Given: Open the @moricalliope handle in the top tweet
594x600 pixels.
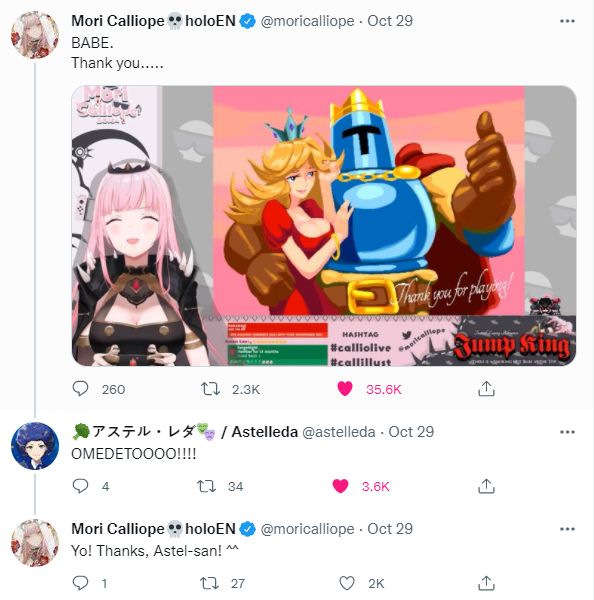Looking at the screenshot, I should coord(308,21).
